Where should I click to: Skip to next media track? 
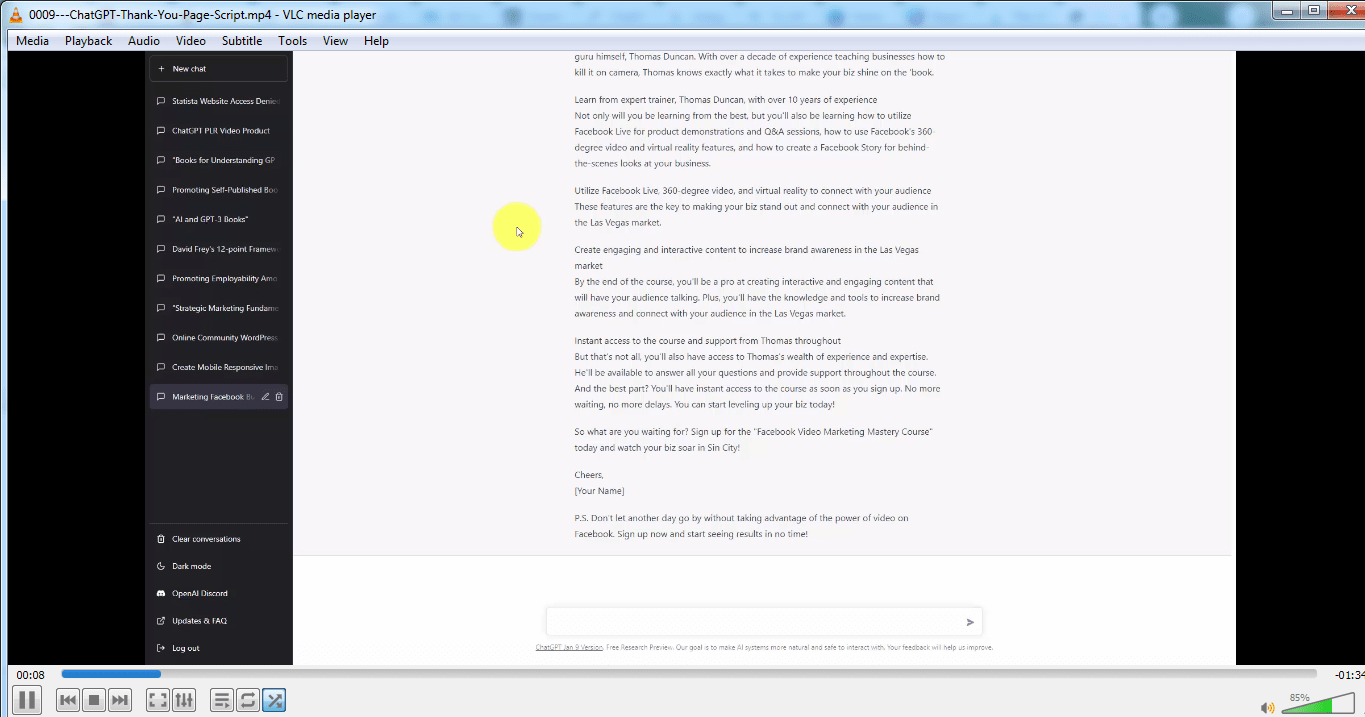pos(119,700)
